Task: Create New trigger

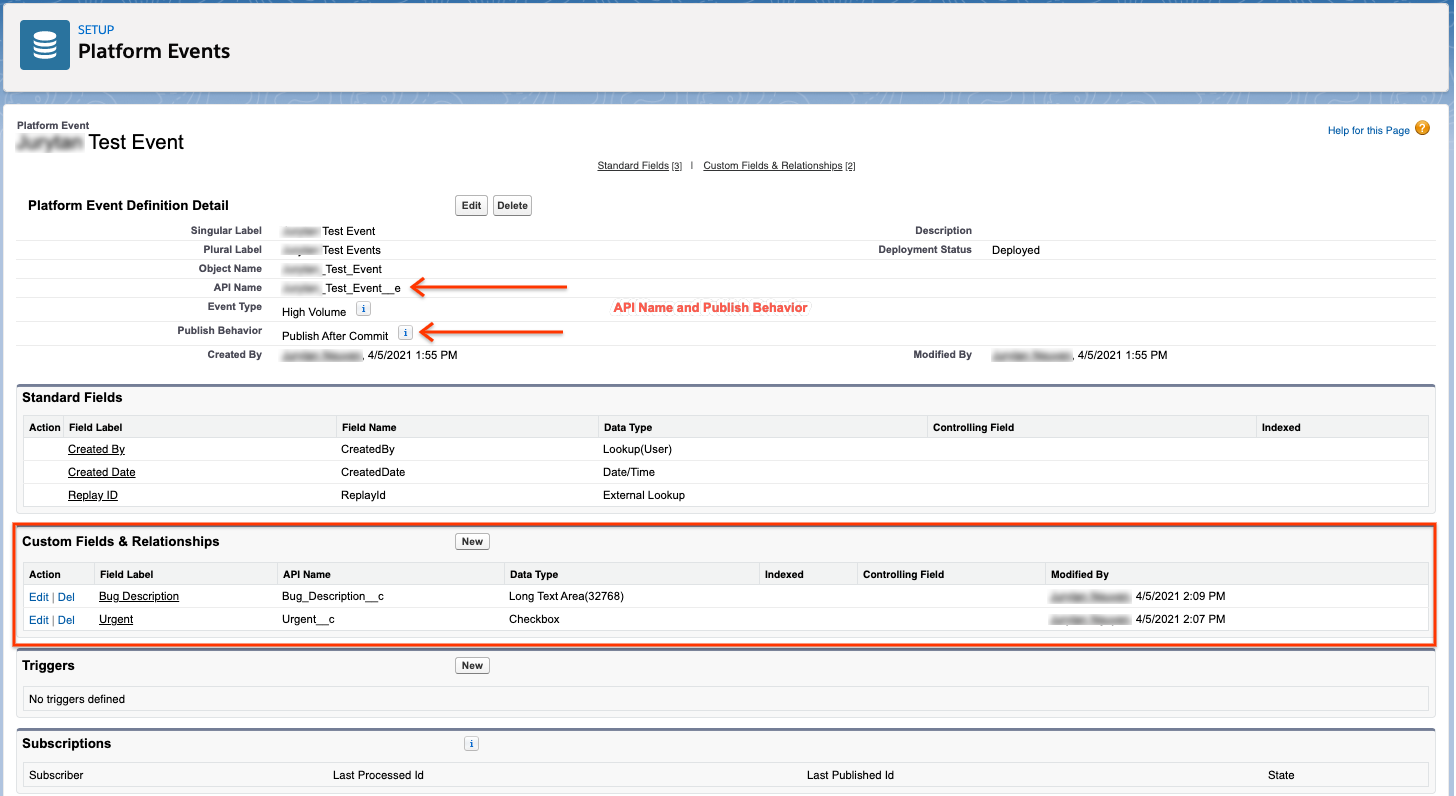Action: pyautogui.click(x=472, y=666)
